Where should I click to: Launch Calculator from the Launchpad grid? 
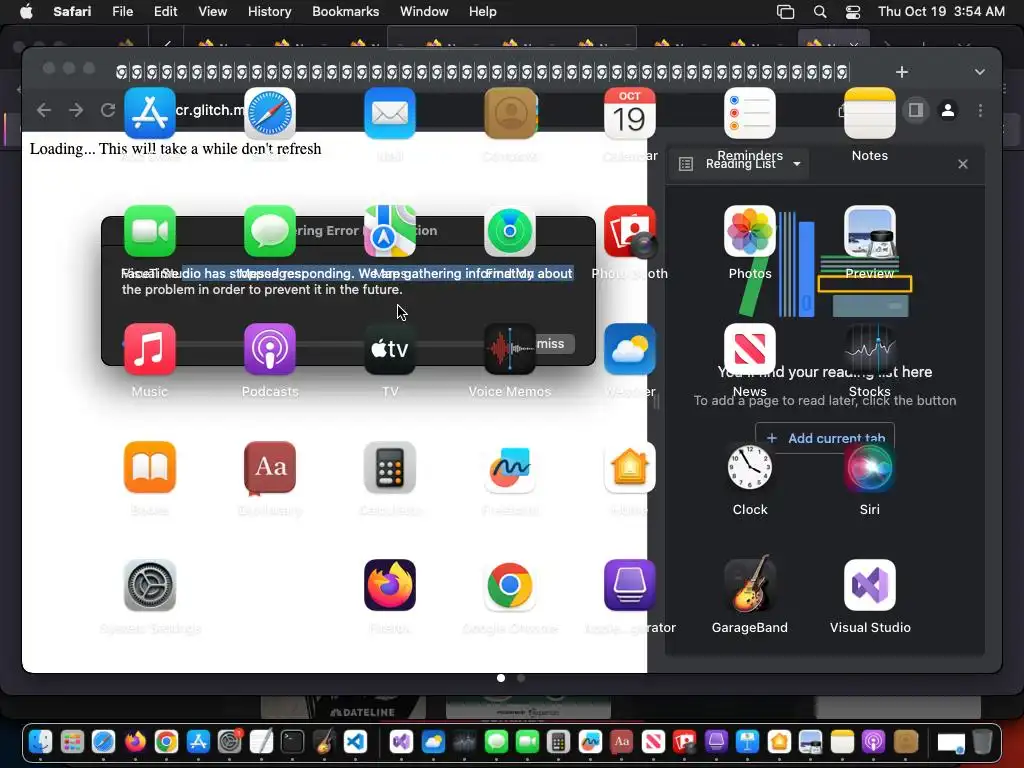click(x=390, y=468)
